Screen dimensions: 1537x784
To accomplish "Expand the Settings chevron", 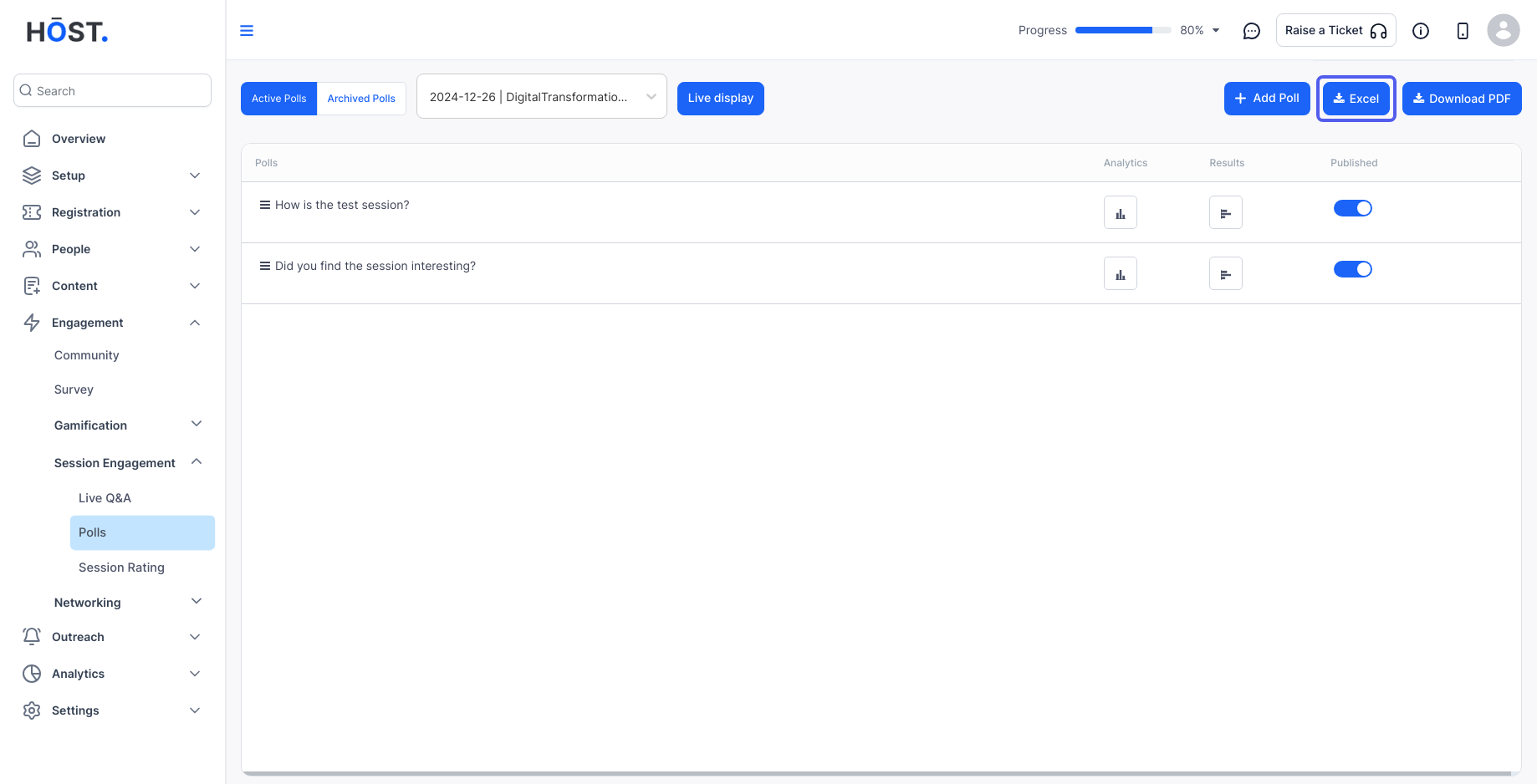I will point(195,710).
